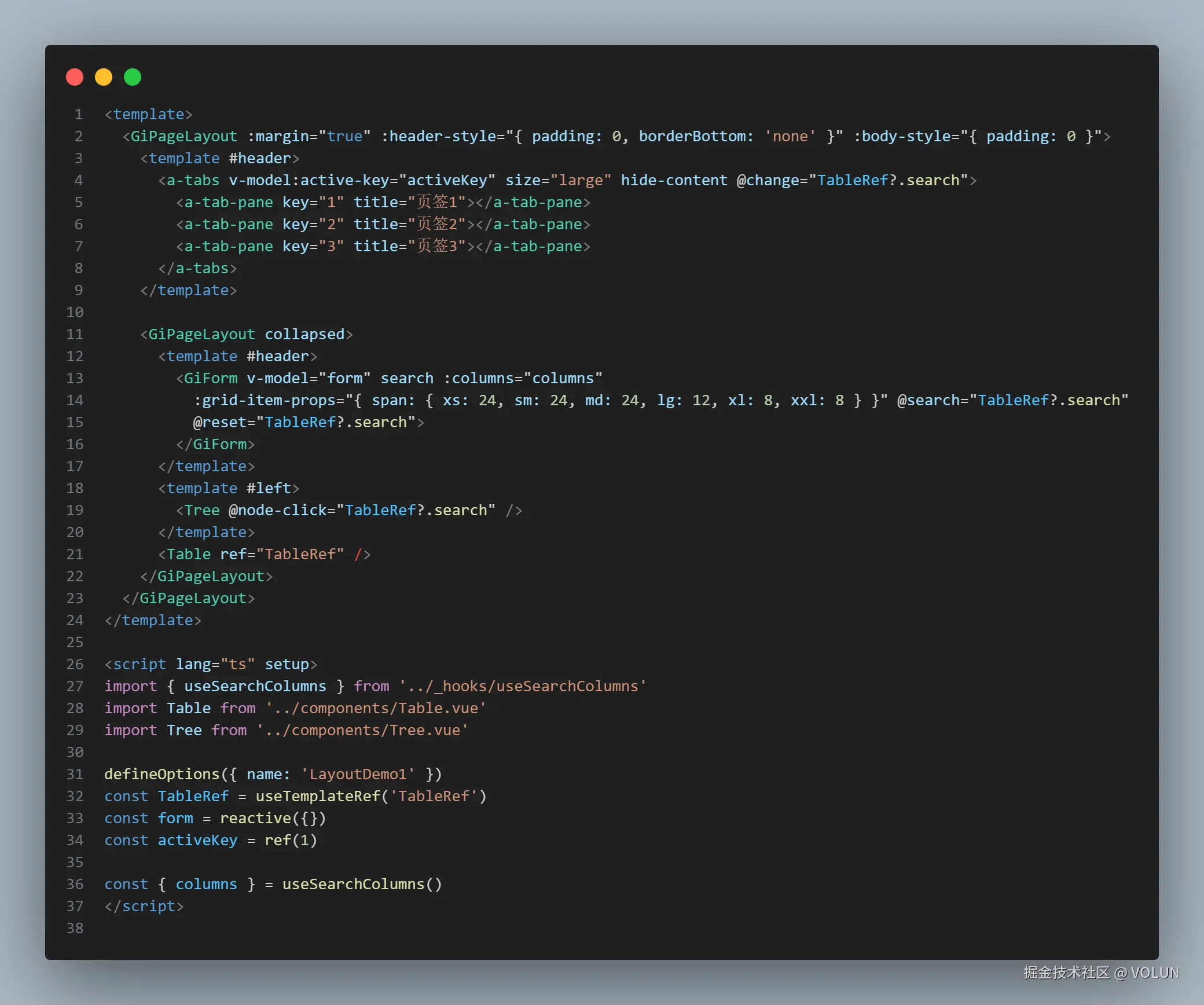
Task: Click the template #header slot tag
Action: pyautogui.click(x=220, y=158)
